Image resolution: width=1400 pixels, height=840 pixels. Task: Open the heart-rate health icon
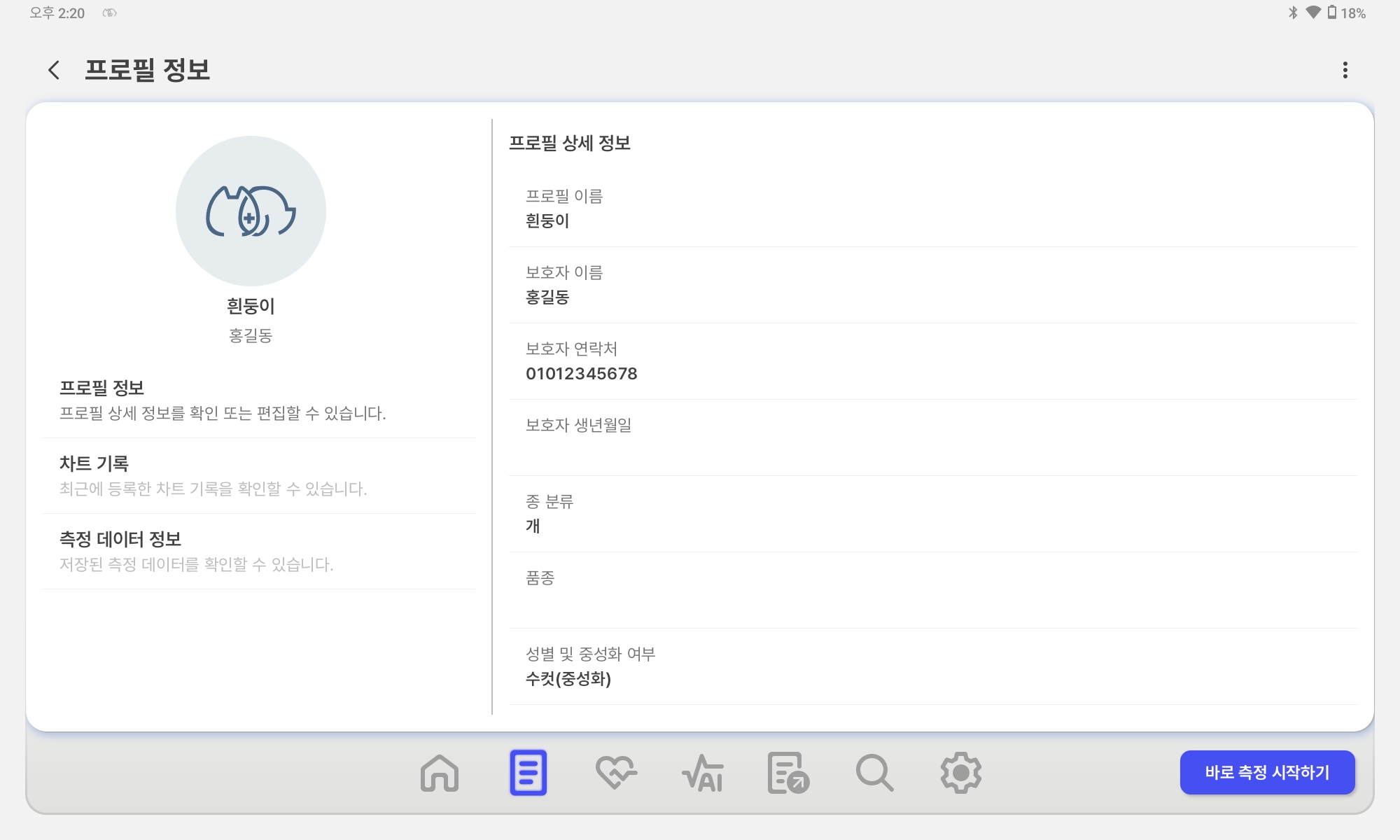[x=616, y=773]
